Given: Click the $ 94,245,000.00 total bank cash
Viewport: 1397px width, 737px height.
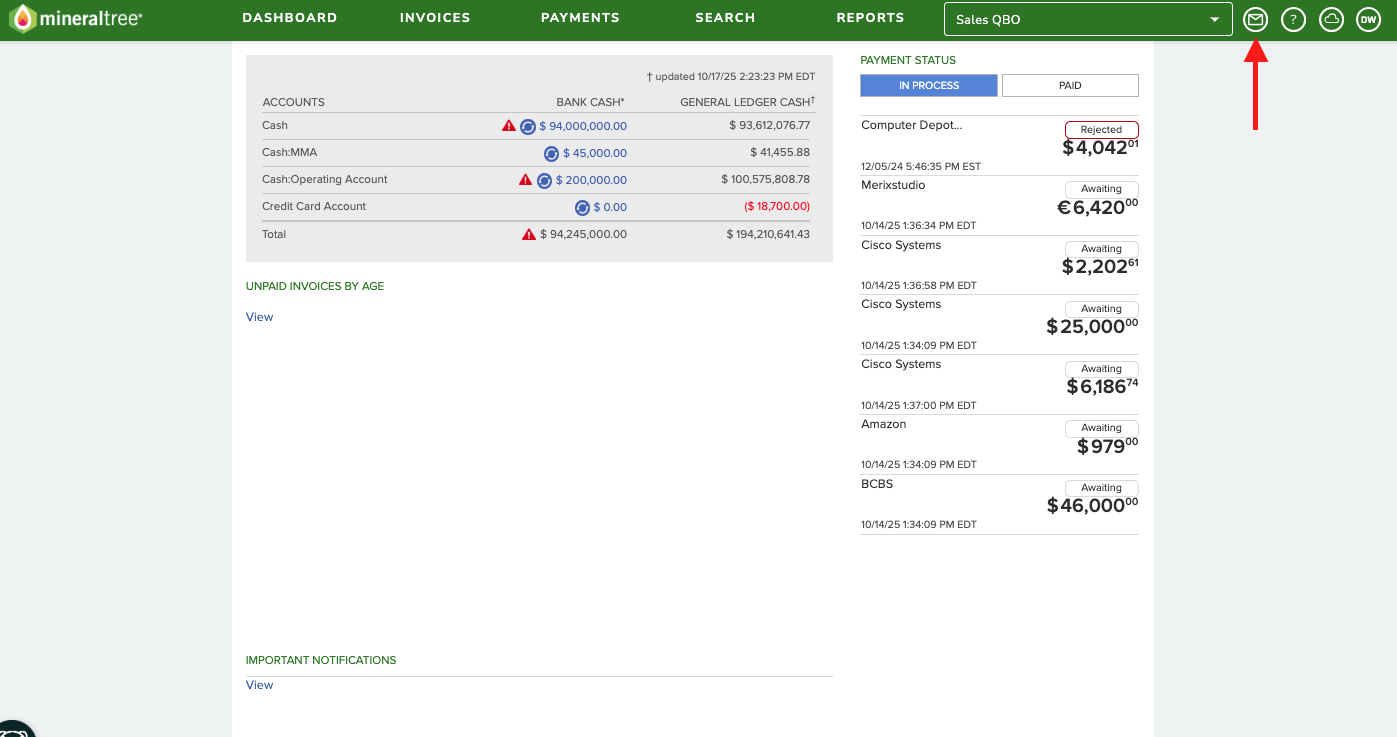Looking at the screenshot, I should tap(583, 234).
